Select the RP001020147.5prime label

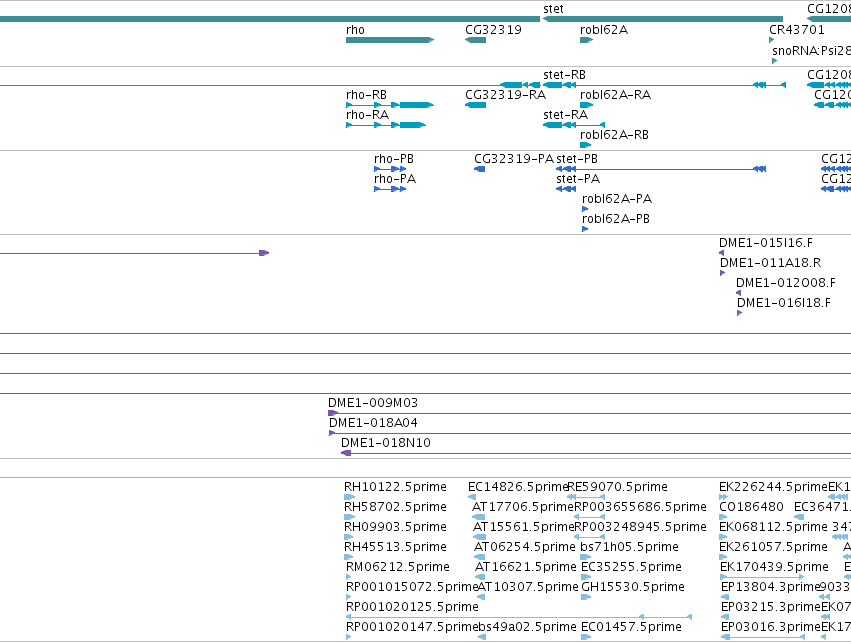click(x=412, y=627)
